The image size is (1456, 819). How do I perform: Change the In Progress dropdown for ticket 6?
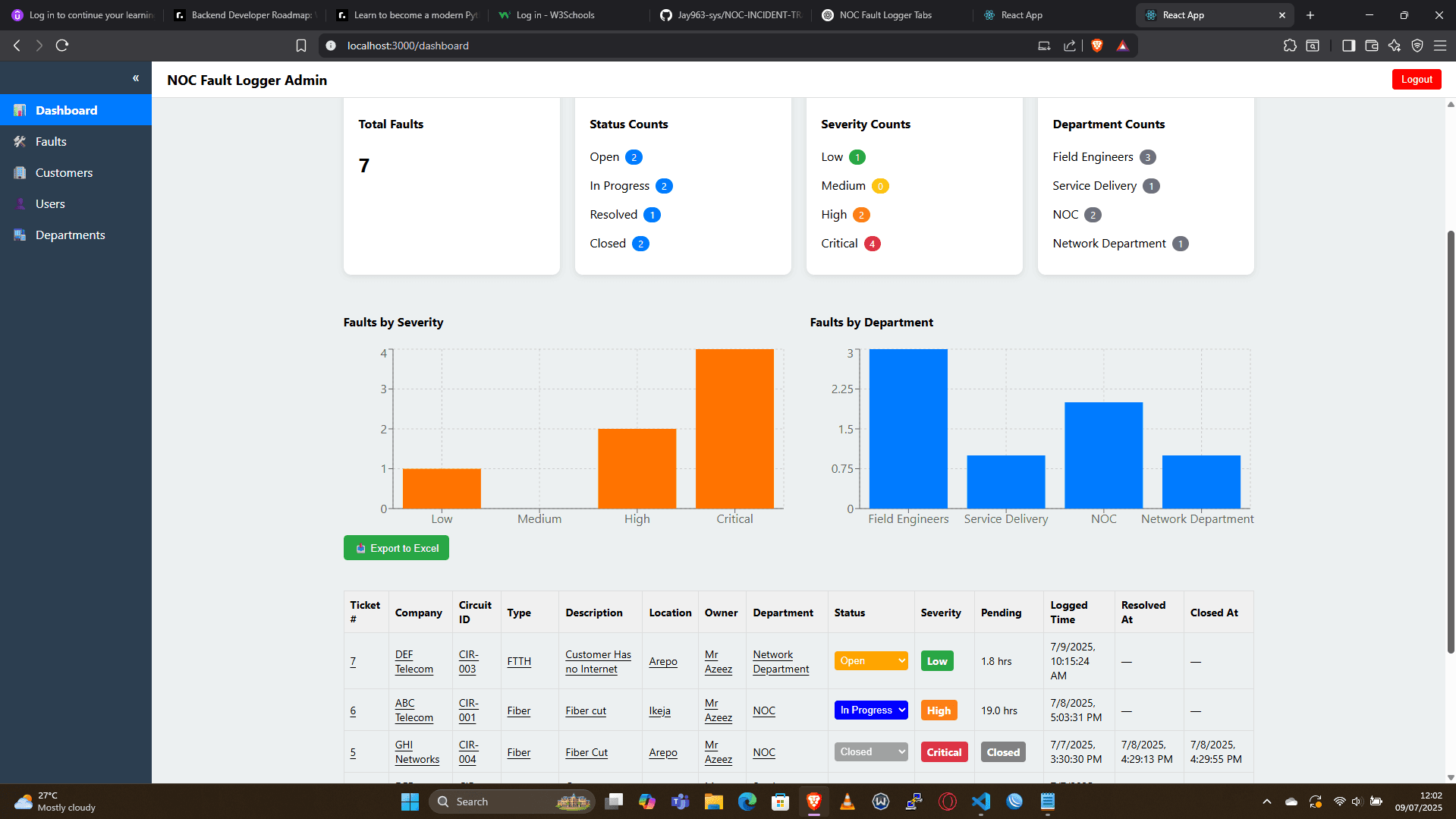pos(870,710)
